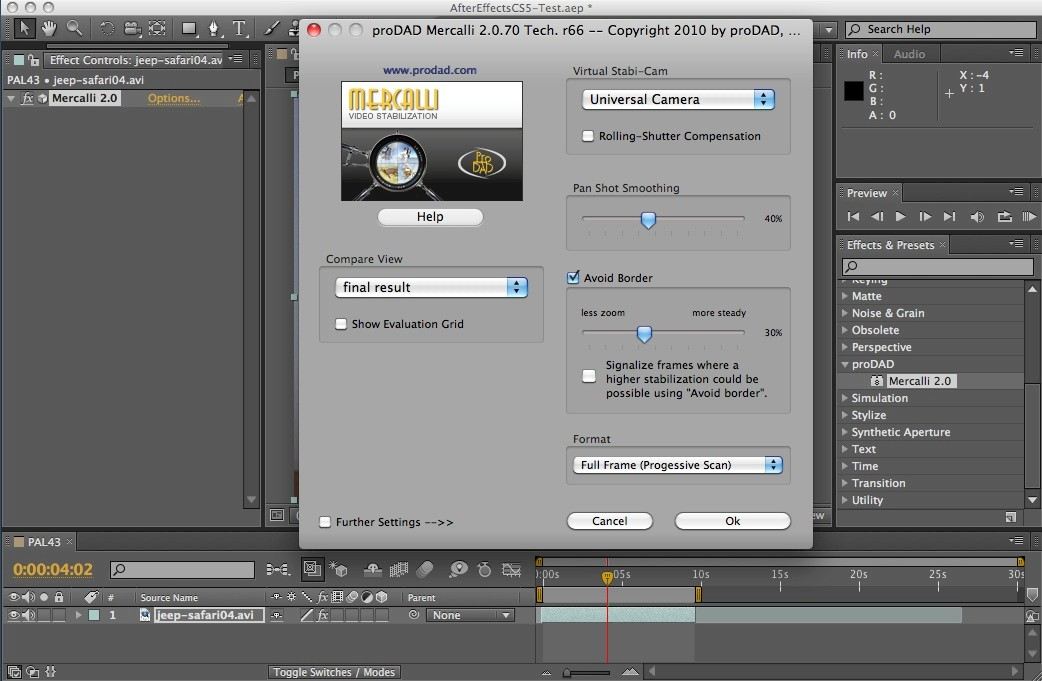
Task: Open the www.prodad.com link
Action: [429, 70]
